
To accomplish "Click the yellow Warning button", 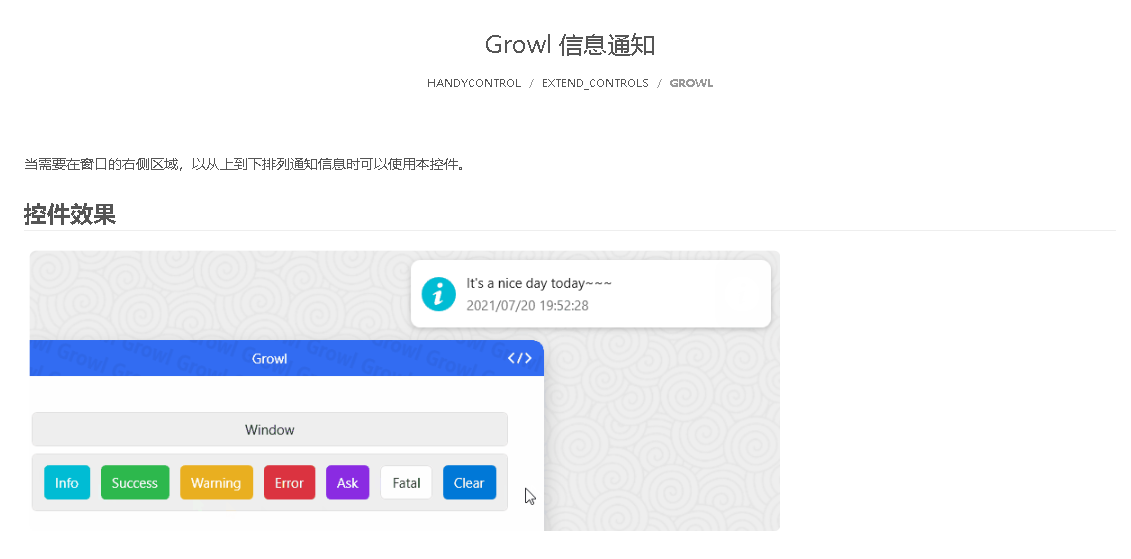I will pyautogui.click(x=216, y=483).
